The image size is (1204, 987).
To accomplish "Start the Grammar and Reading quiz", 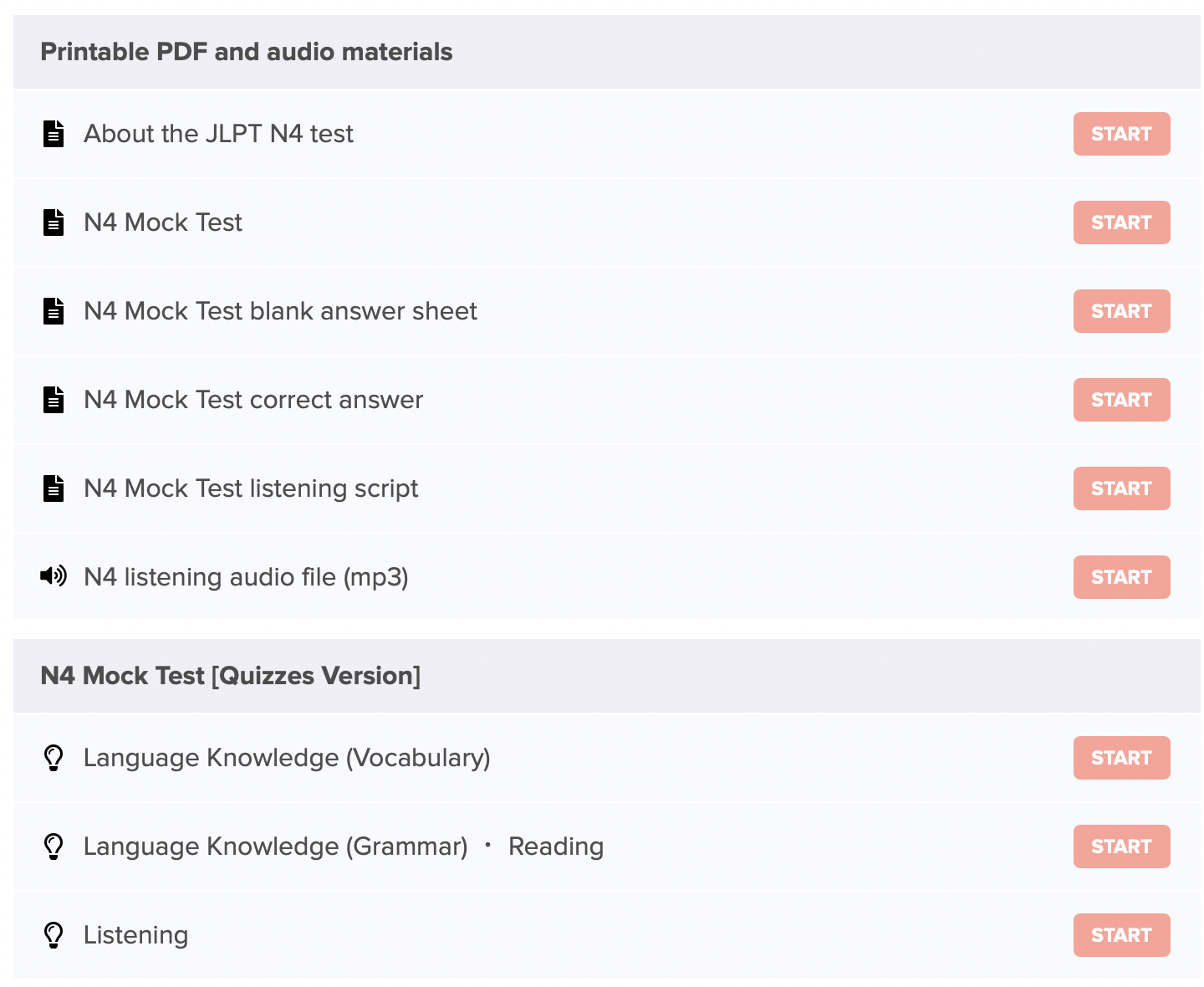I will tap(1121, 846).
